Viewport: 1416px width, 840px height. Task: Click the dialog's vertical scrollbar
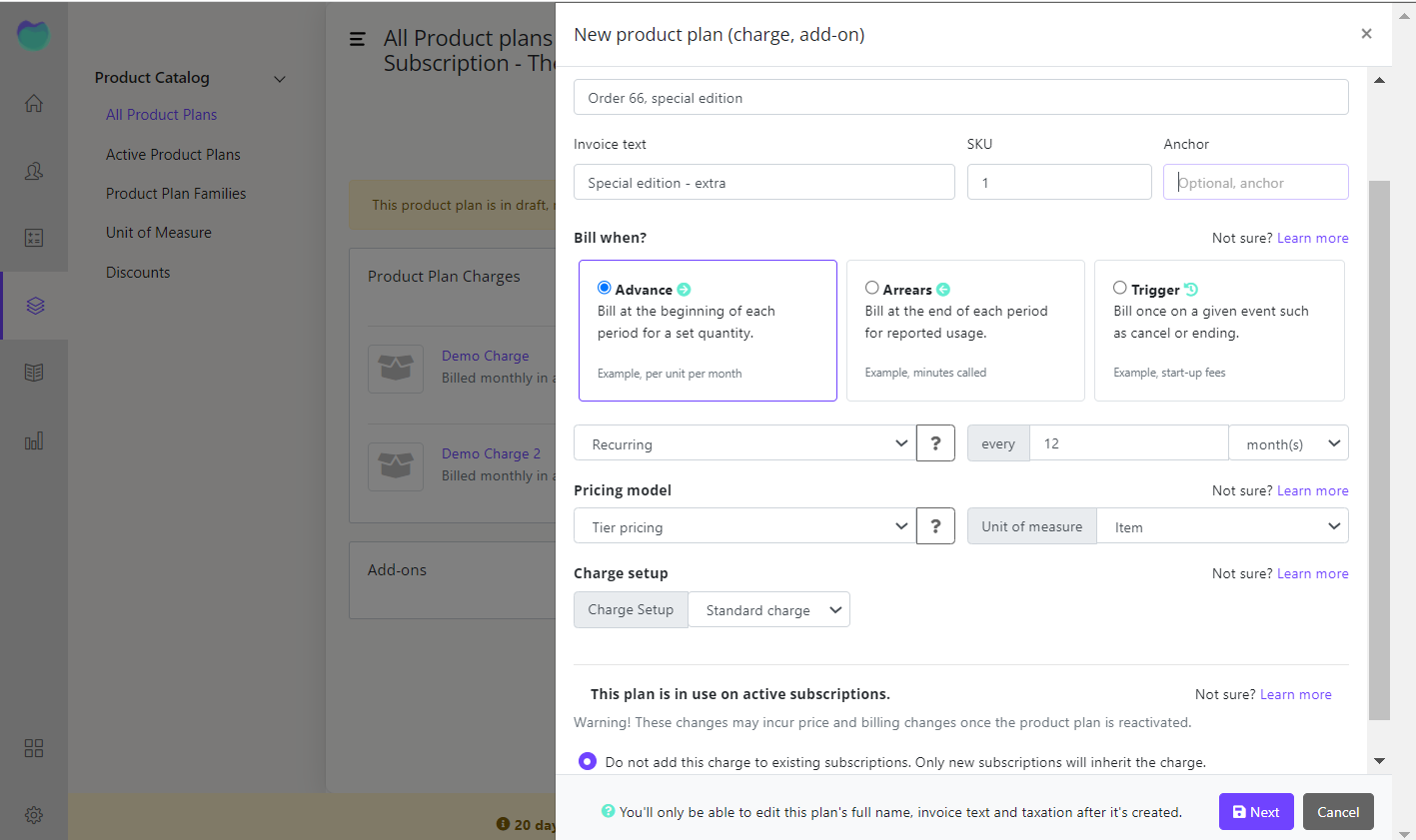(1379, 449)
